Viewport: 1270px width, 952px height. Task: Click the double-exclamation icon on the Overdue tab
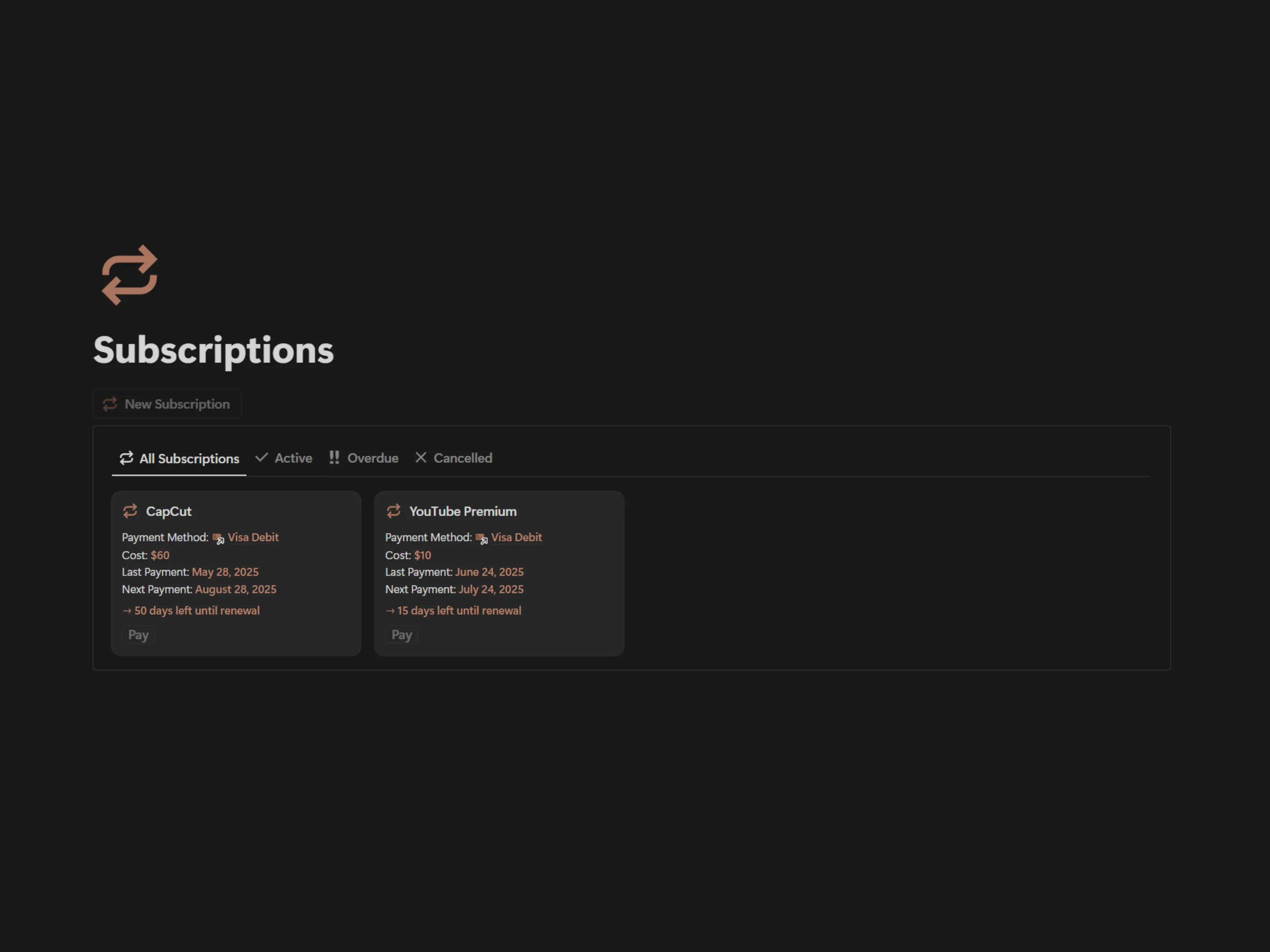[x=334, y=457]
